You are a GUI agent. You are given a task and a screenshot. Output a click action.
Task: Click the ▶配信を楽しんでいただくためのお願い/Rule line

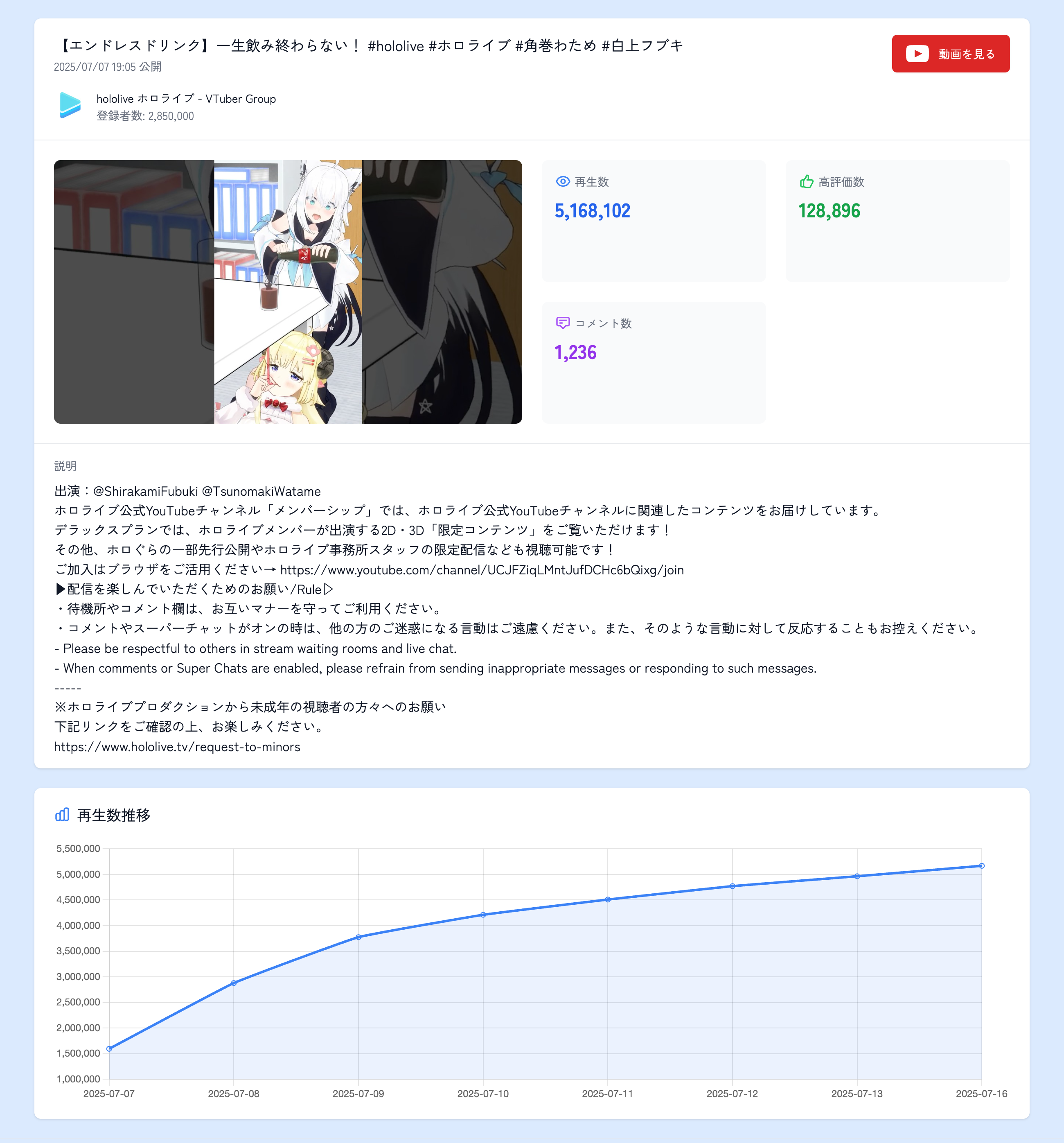coord(194,590)
